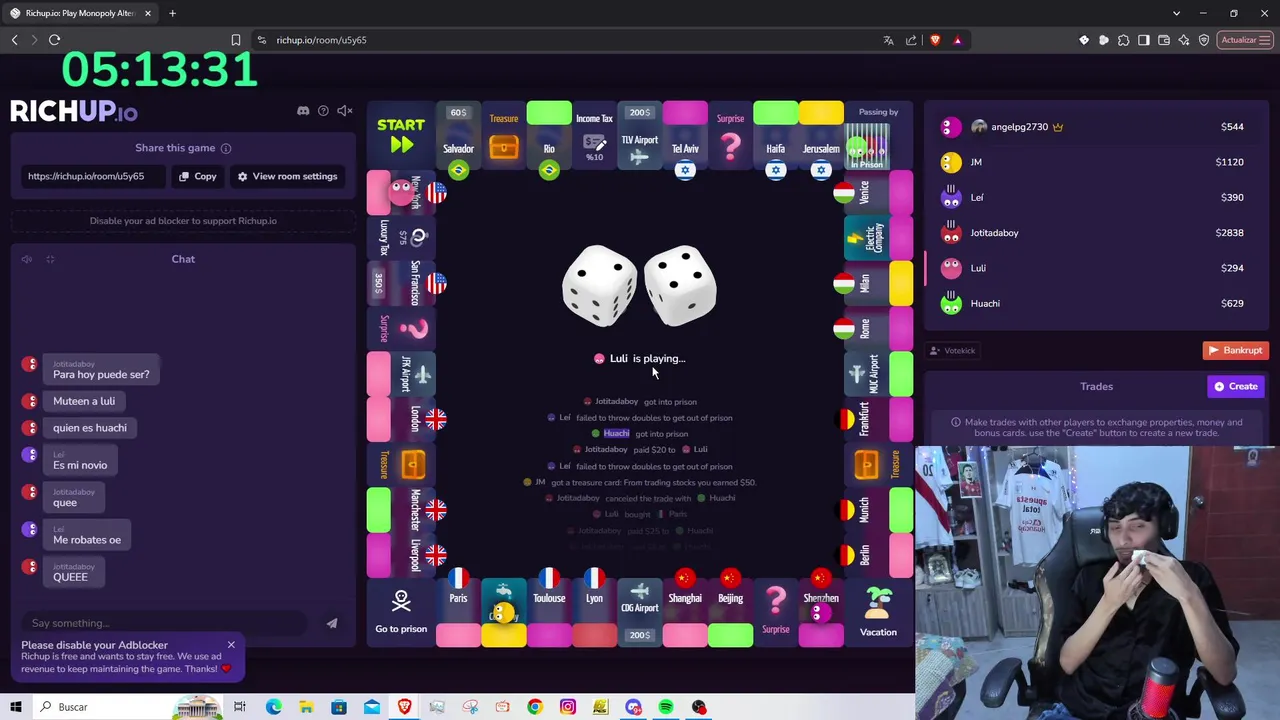Go back in browser
Screen dimensions: 1280x720
click(x=15, y=40)
